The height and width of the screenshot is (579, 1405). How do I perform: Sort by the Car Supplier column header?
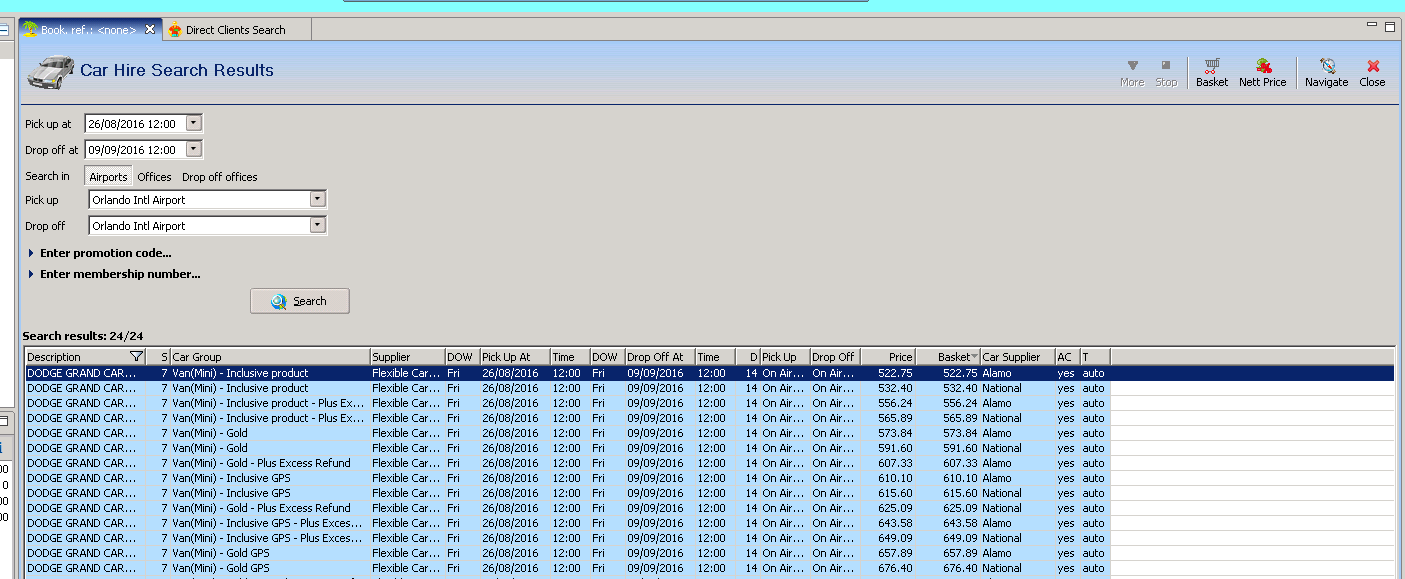coord(1017,357)
